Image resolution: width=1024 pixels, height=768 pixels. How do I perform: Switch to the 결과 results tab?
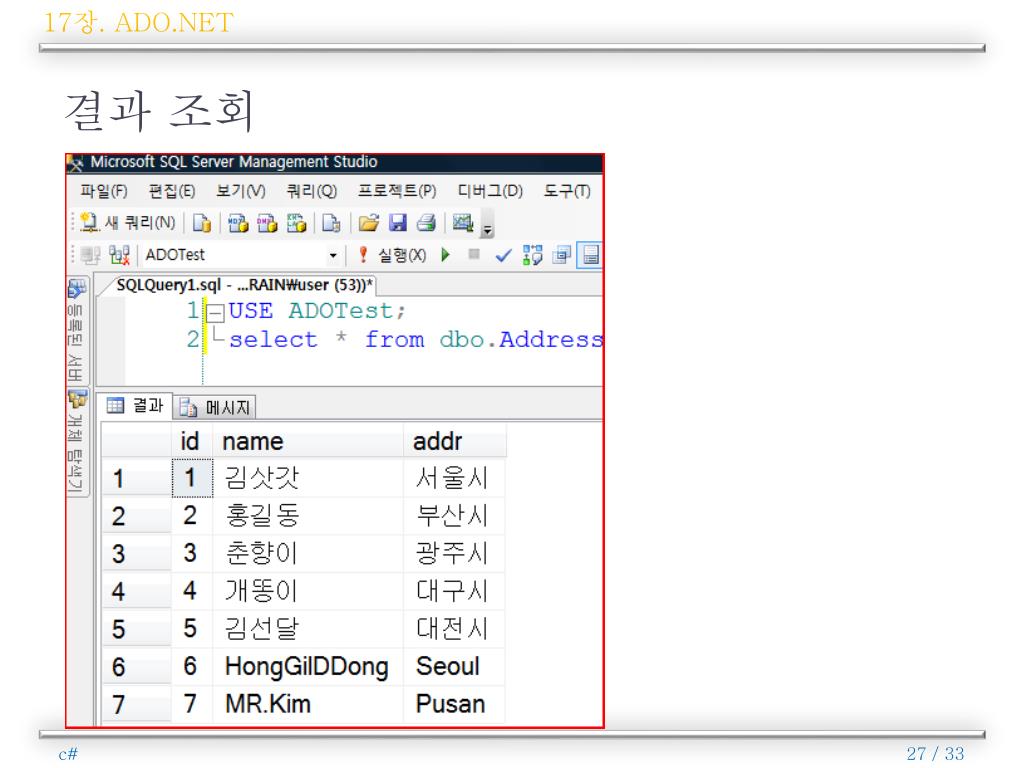tap(135, 406)
